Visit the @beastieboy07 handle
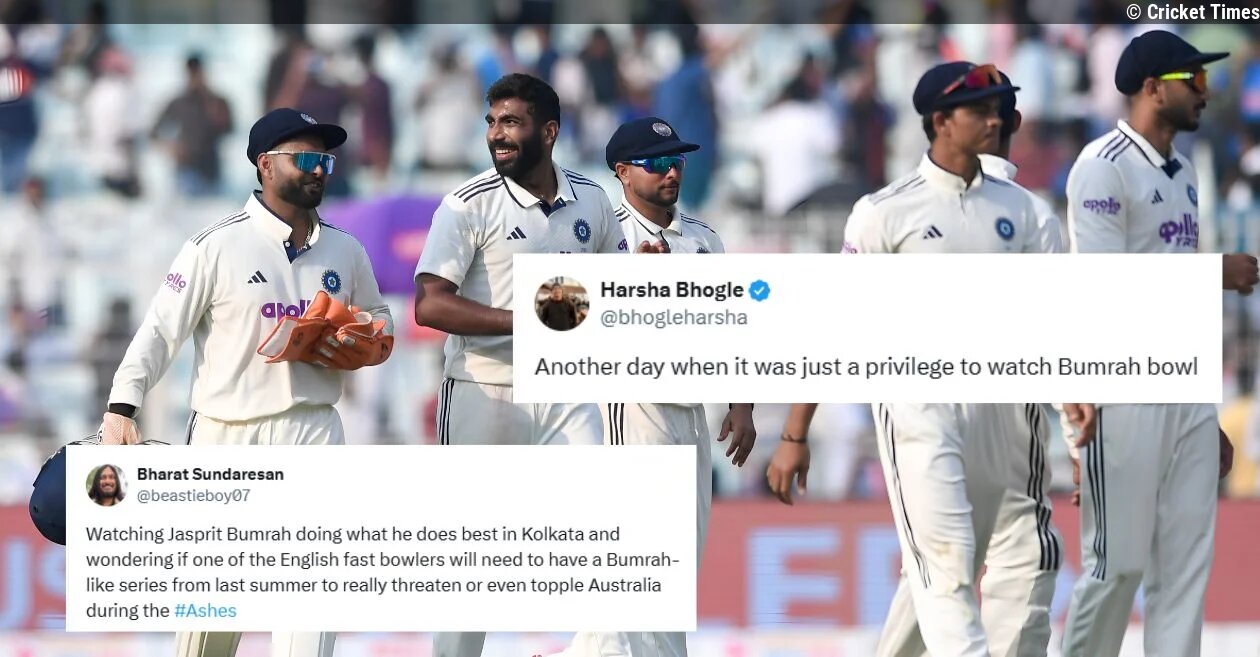Image resolution: width=1260 pixels, height=657 pixels. (x=193, y=495)
